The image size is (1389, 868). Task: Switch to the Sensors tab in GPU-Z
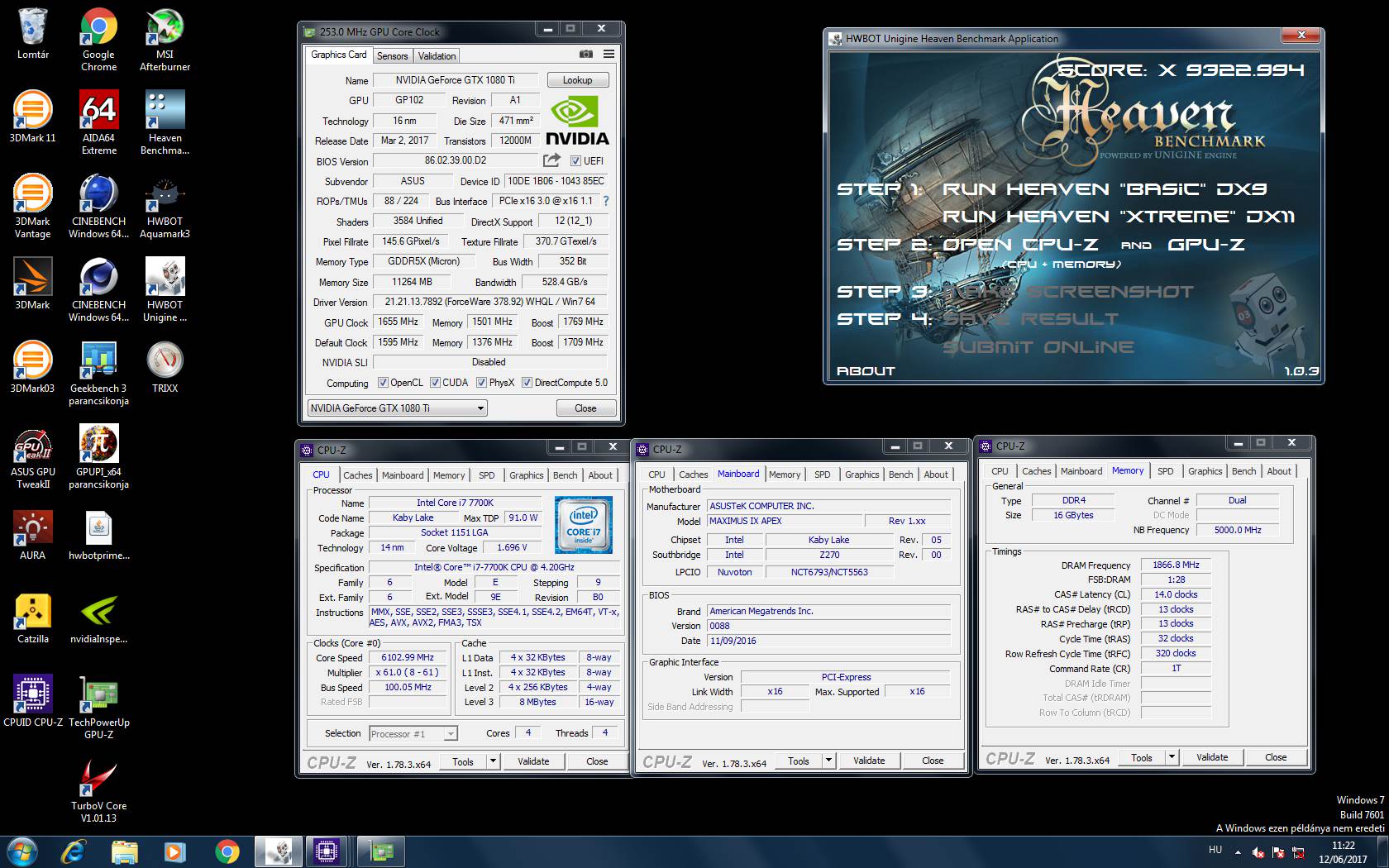(x=392, y=56)
